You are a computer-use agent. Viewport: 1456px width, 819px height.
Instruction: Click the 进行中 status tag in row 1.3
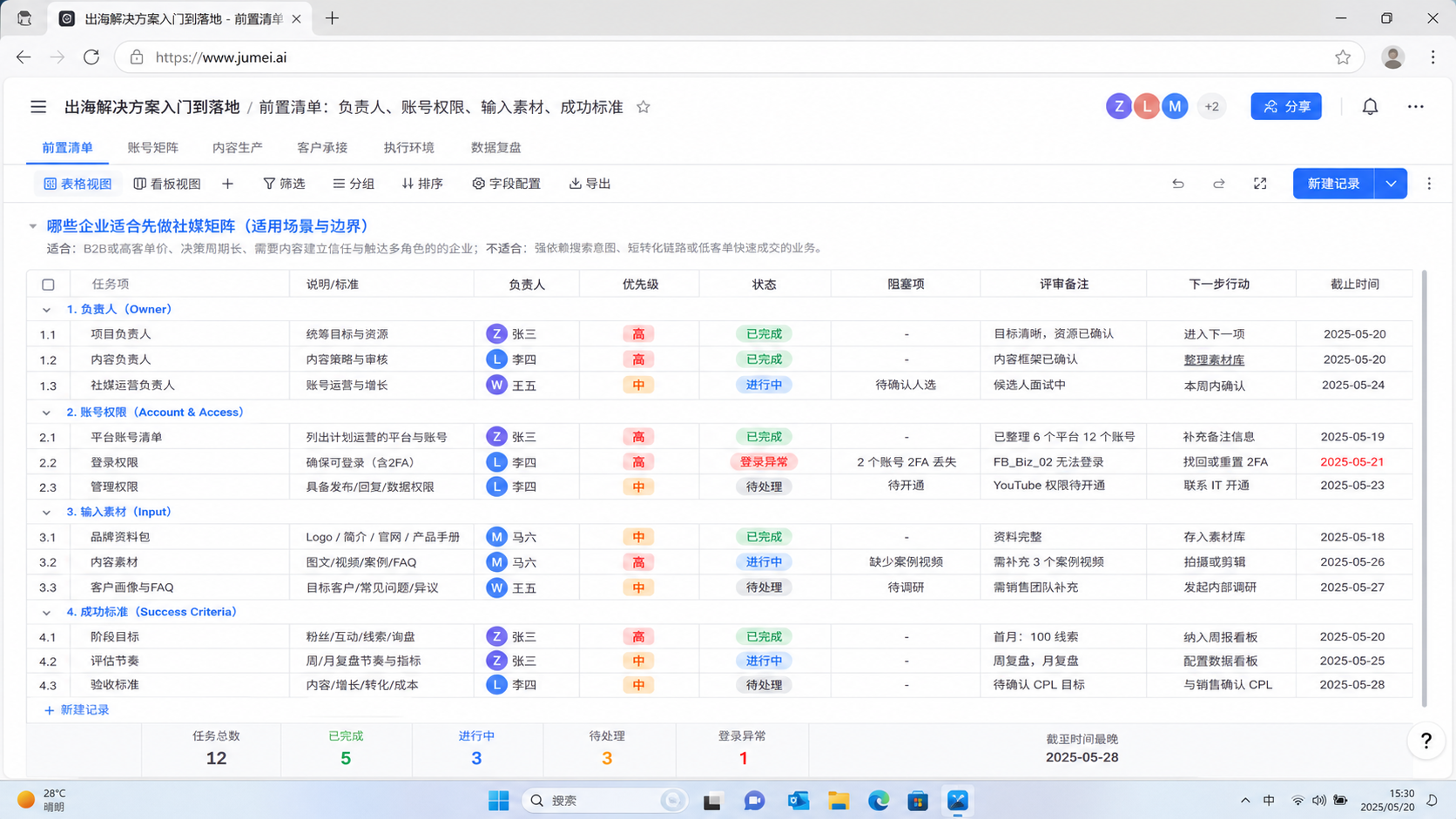(764, 385)
